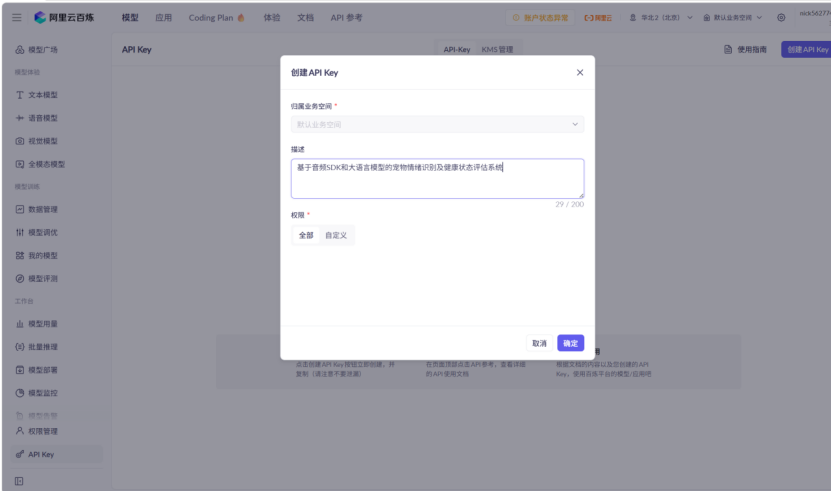The height and width of the screenshot is (491, 831).
Task: Select the 自定义 permission option
Action: [336, 235]
